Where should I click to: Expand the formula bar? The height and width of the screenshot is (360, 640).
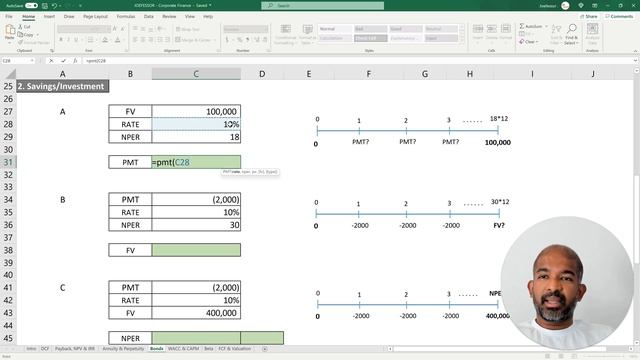tap(636, 61)
